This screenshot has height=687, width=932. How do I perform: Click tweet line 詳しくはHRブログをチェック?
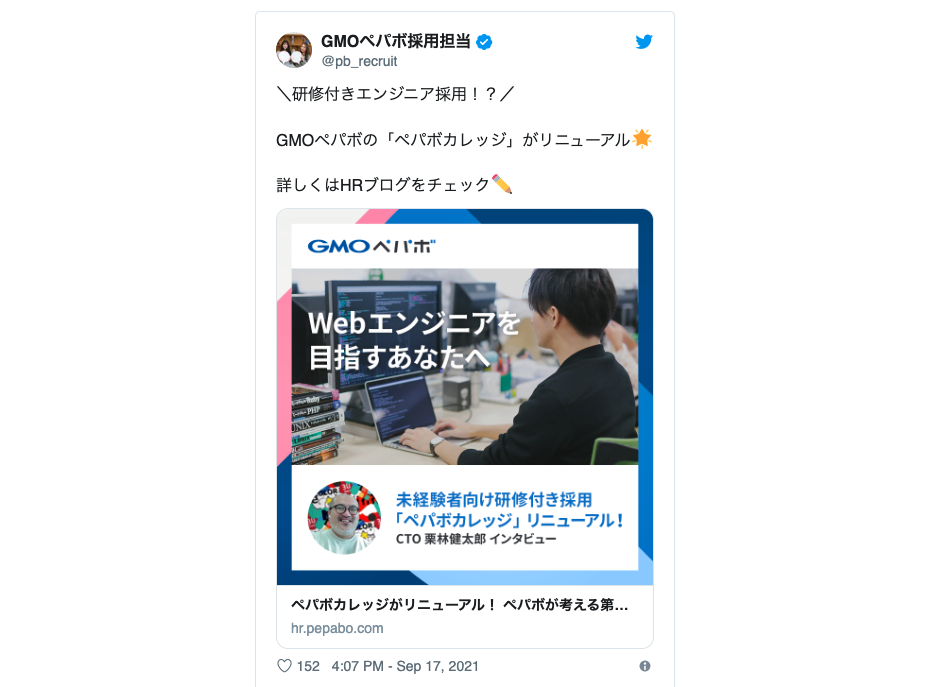383,185
